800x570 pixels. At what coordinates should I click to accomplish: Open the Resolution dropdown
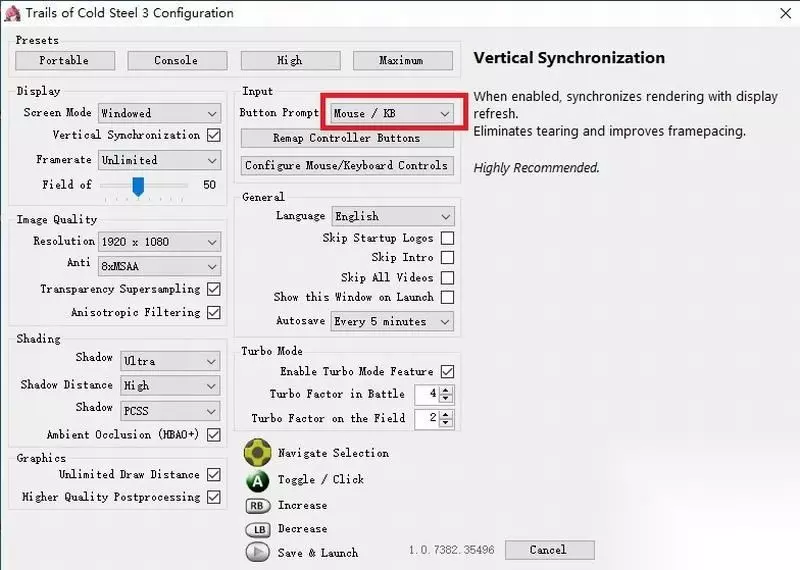[159, 242]
